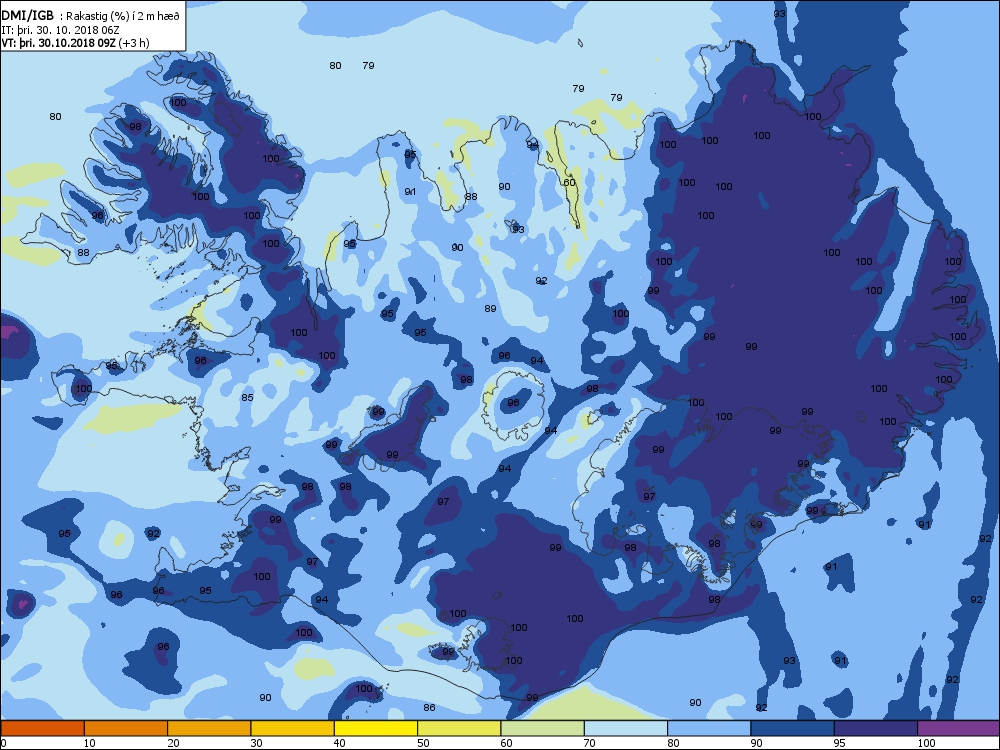Select the purple legend segment above 100
This screenshot has height=750, width=1000.
(959, 728)
